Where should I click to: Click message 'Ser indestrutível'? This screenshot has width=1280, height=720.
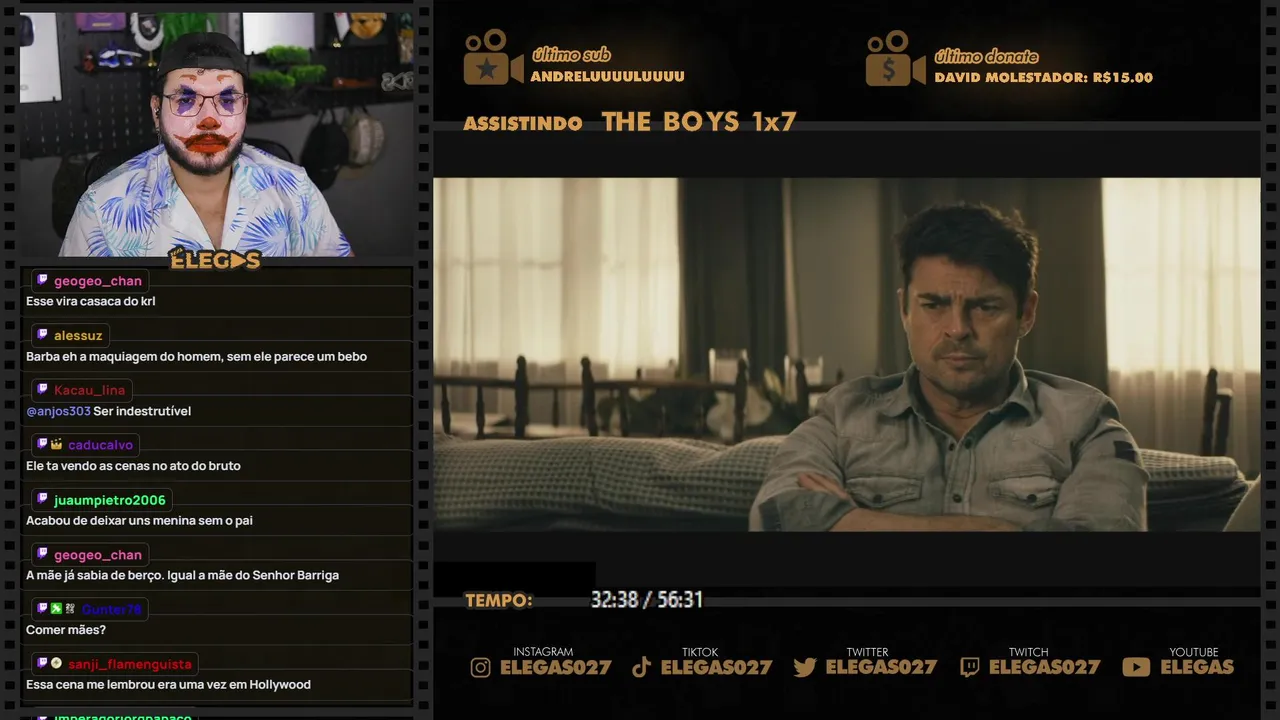[x=142, y=411]
